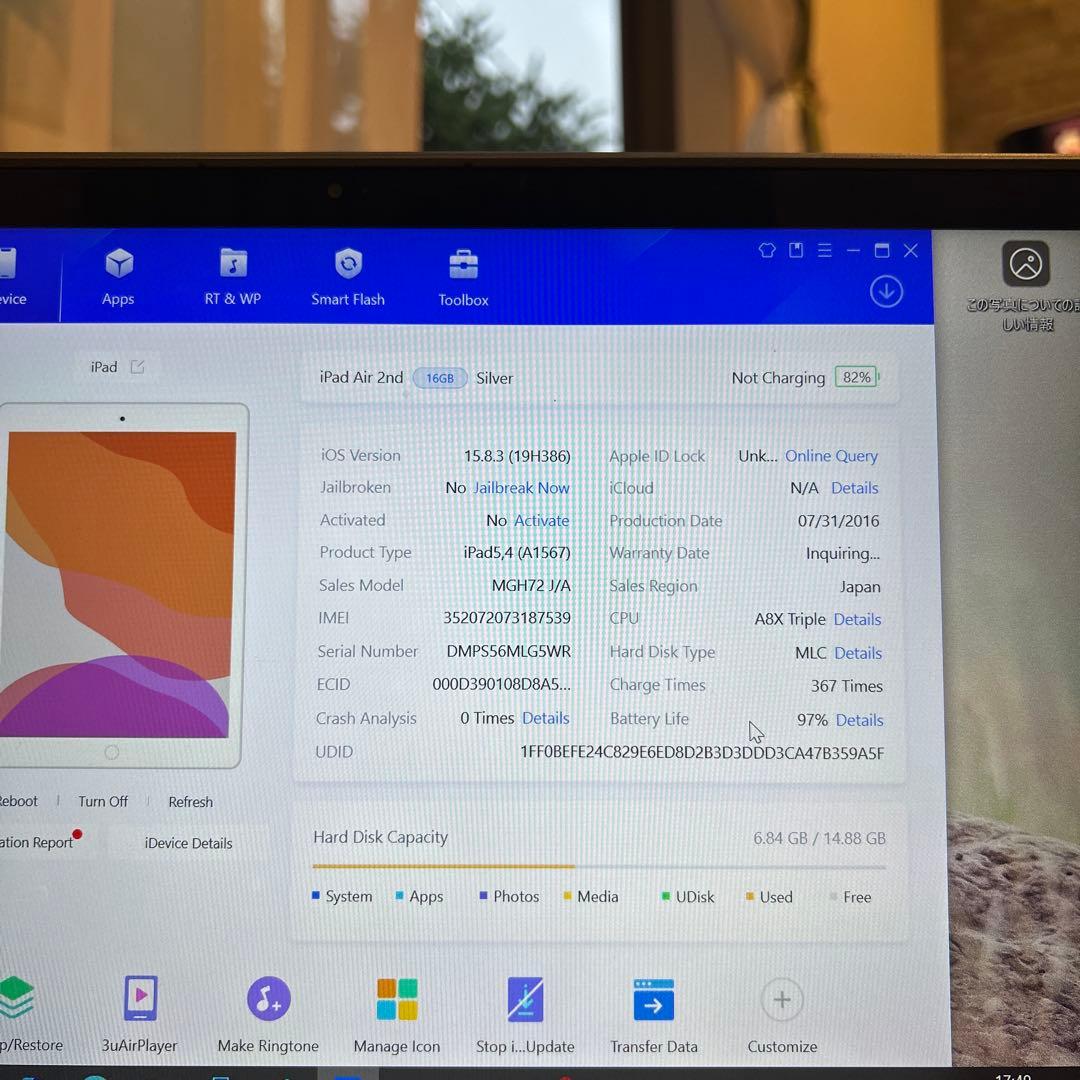Open the Transfer Data tool
The width and height of the screenshot is (1080, 1080).
click(x=654, y=1000)
